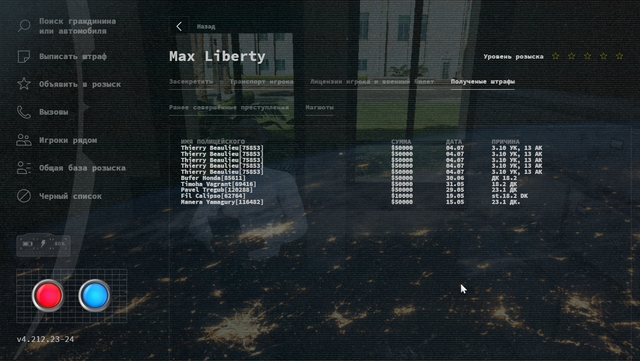Click the date 15.05 cell
The image size is (640, 361).
click(455, 202)
